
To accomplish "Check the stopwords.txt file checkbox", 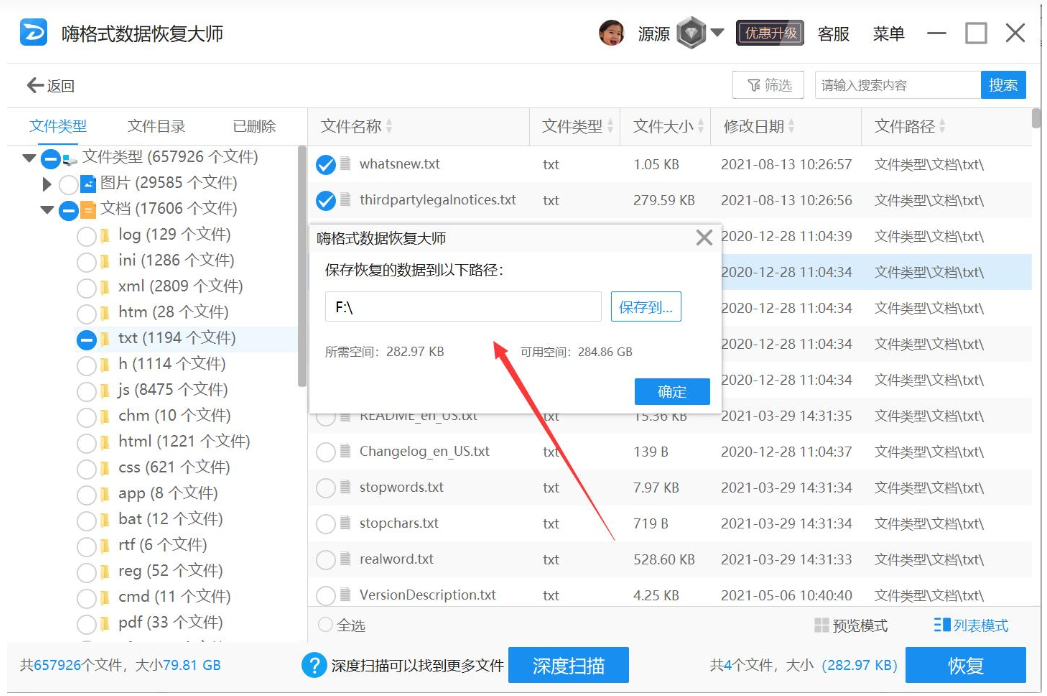I will click(x=326, y=488).
